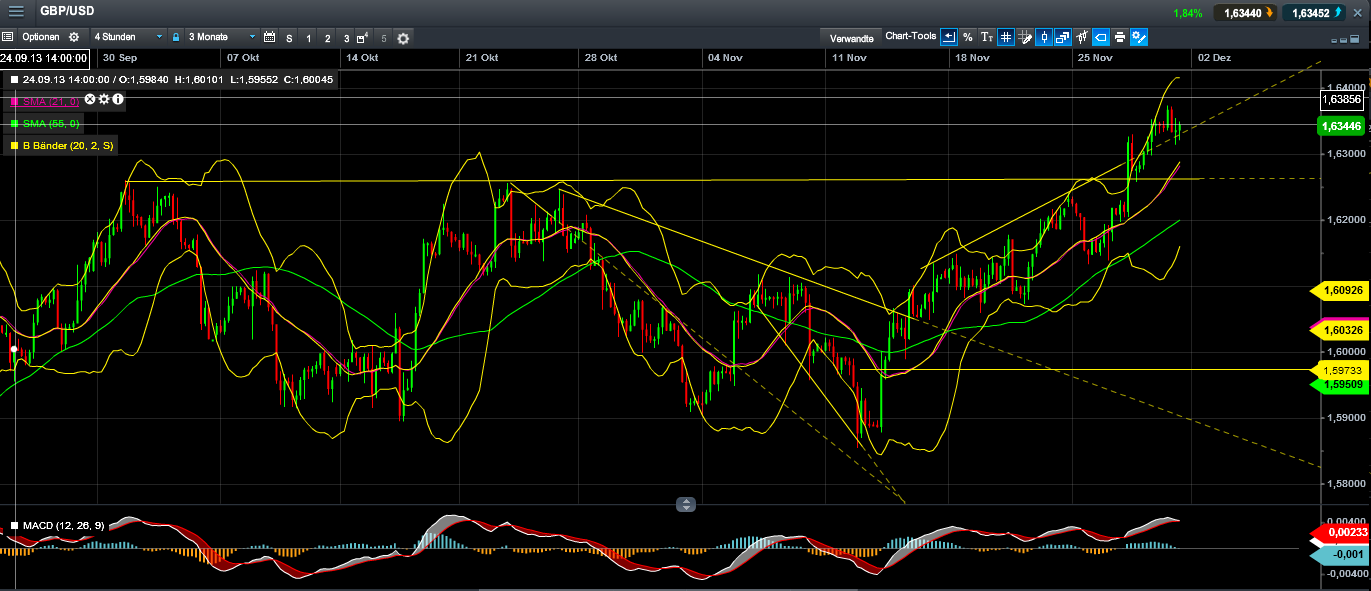Click the print chart icon

[1119, 37]
